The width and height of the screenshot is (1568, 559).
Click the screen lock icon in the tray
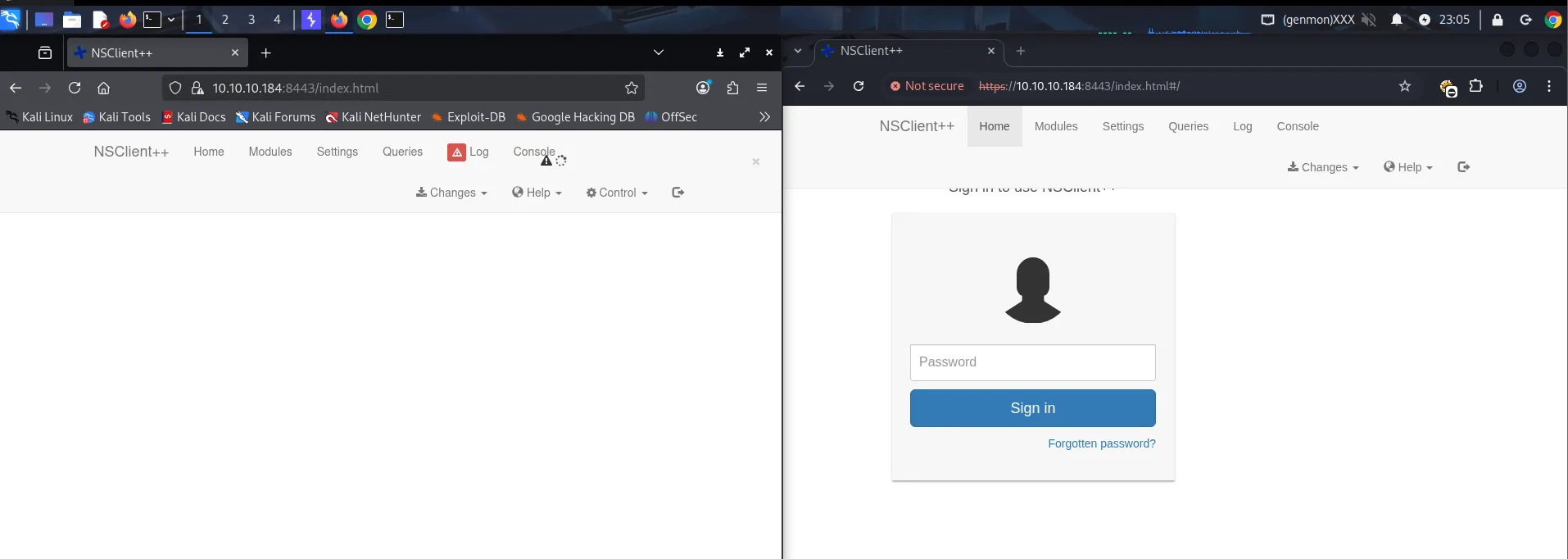coord(1498,20)
